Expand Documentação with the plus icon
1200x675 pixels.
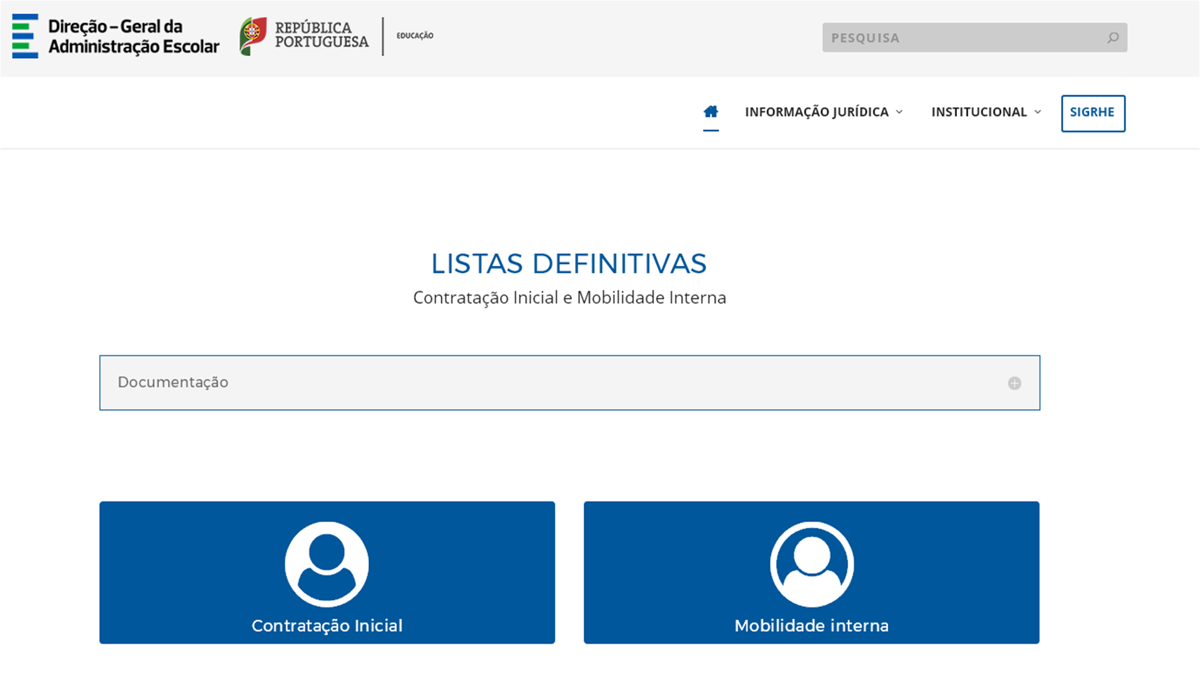[x=1014, y=383]
